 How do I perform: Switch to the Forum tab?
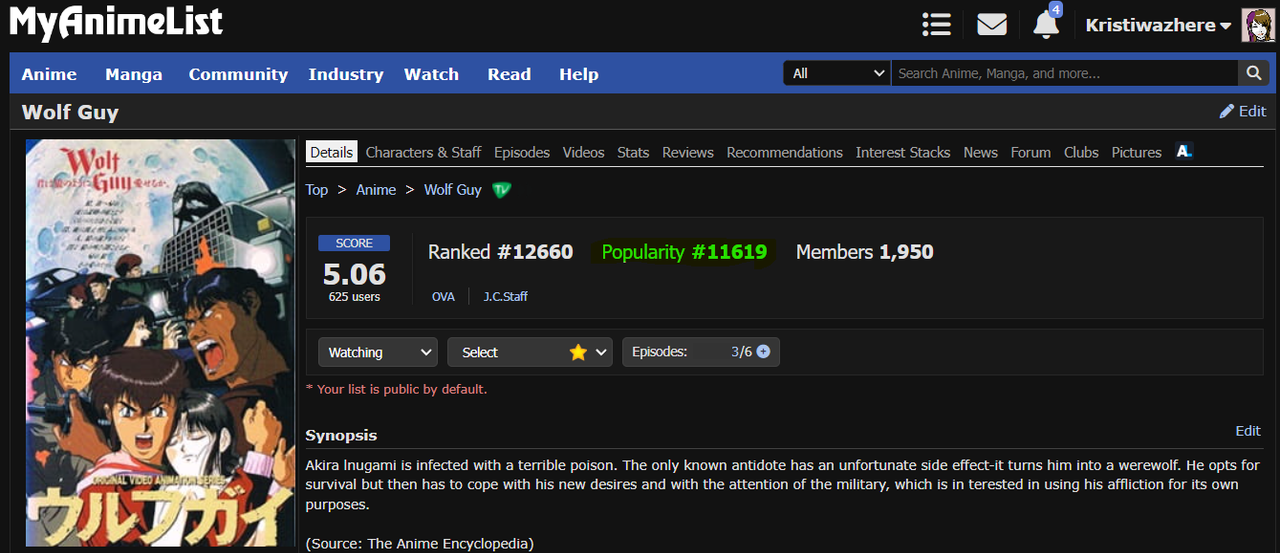coord(1031,152)
